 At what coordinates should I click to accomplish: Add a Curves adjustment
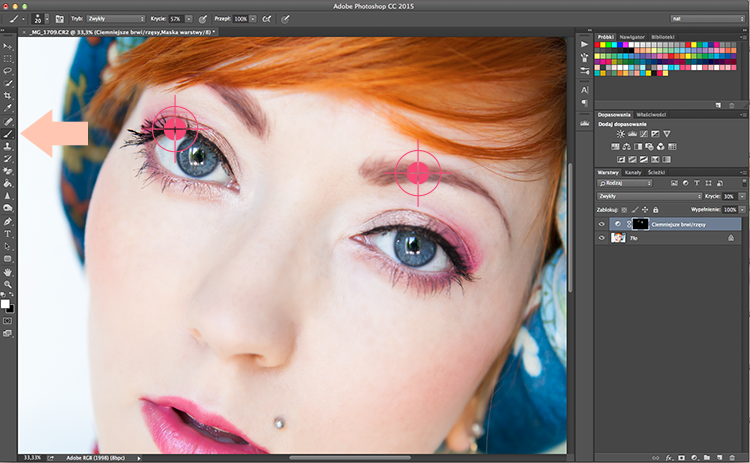click(x=644, y=134)
